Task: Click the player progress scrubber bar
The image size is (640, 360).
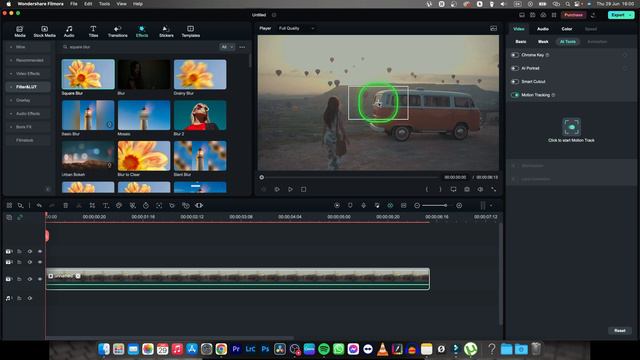Action: pyautogui.click(x=351, y=177)
